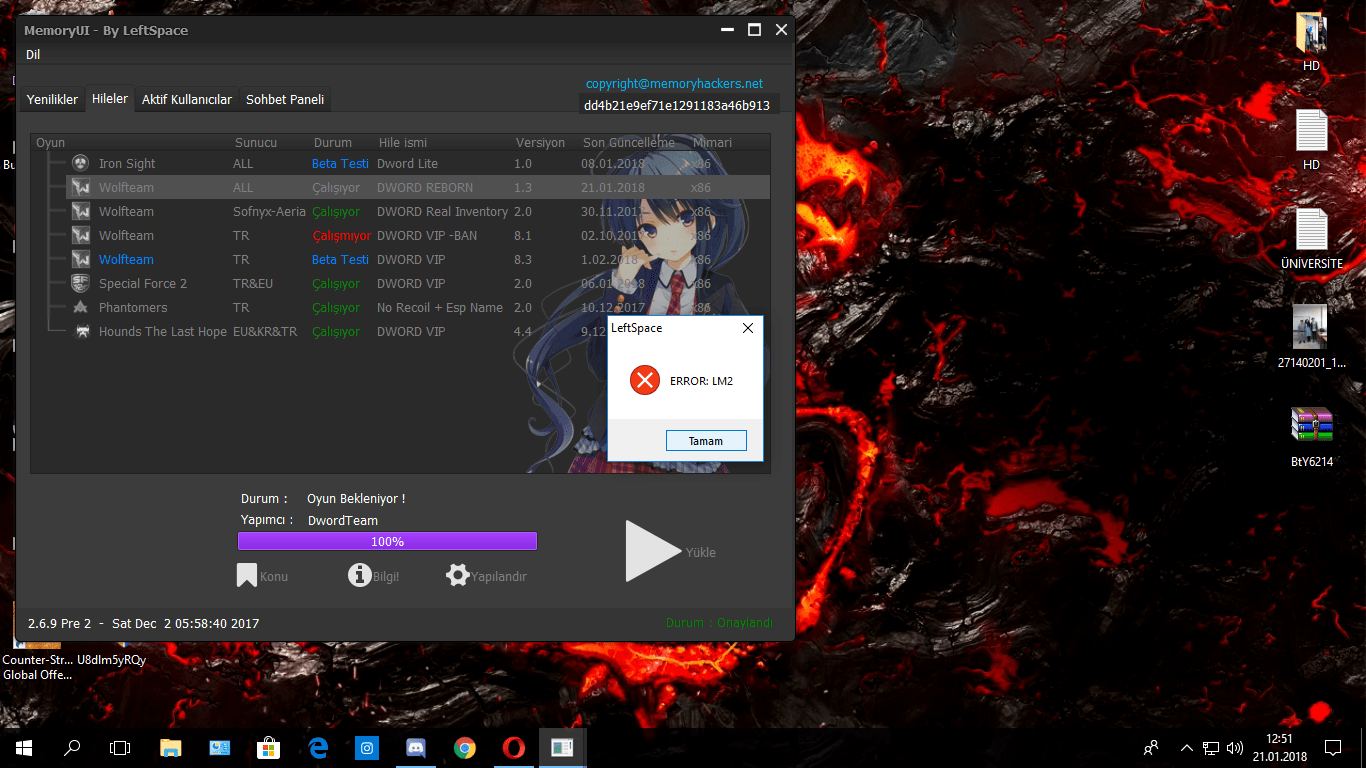Switch to the Sohbet Paneli tab
This screenshot has width=1366, height=768.
(x=285, y=99)
